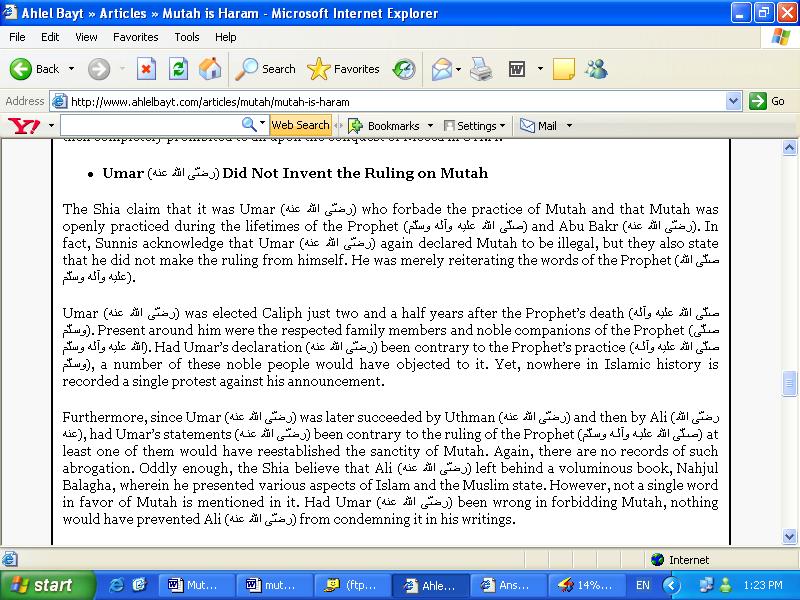
Task: Click the greyed-out Forward arrow button
Action: (x=98, y=69)
